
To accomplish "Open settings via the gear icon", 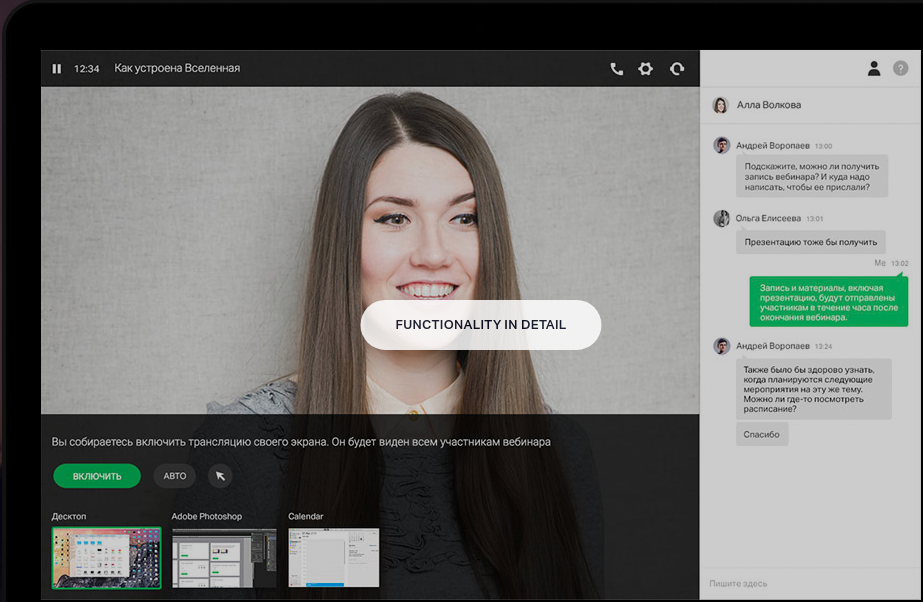I will [646, 69].
